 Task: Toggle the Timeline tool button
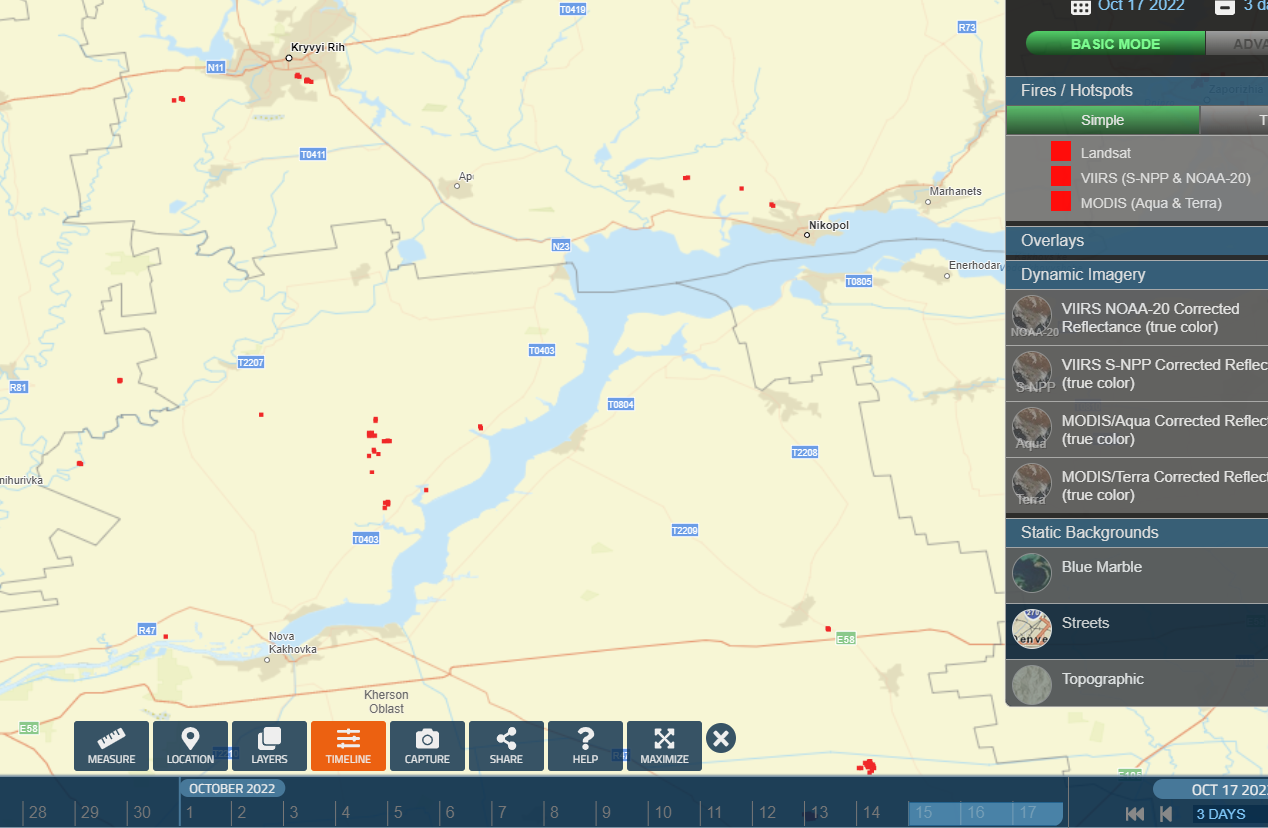pyautogui.click(x=348, y=746)
